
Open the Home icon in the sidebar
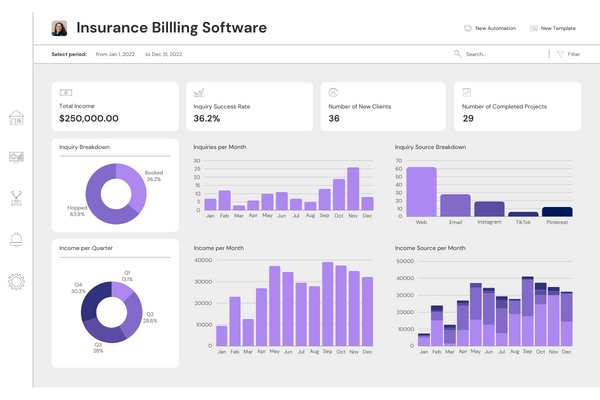pos(16,118)
